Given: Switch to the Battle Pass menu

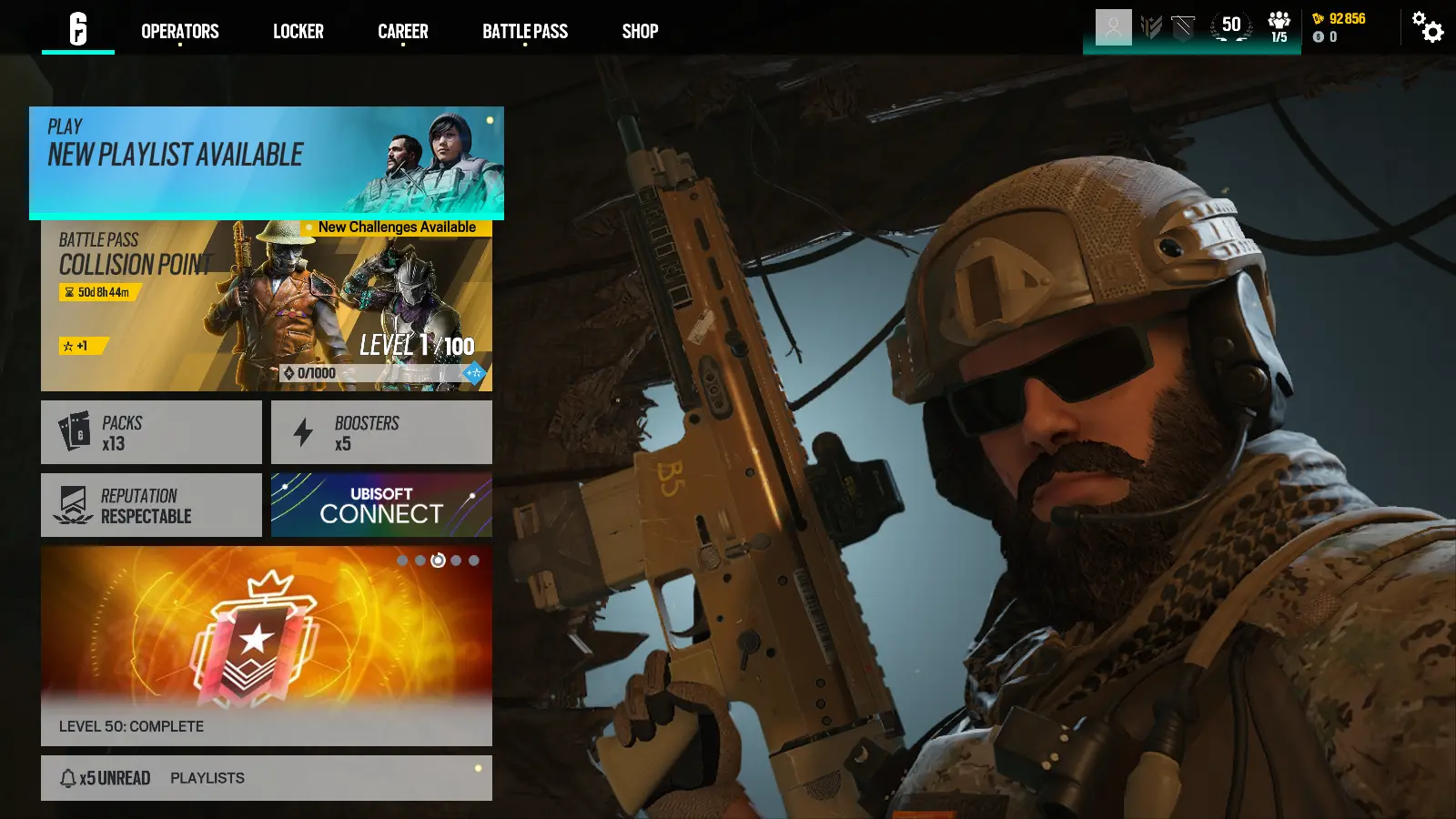Looking at the screenshot, I should [525, 31].
